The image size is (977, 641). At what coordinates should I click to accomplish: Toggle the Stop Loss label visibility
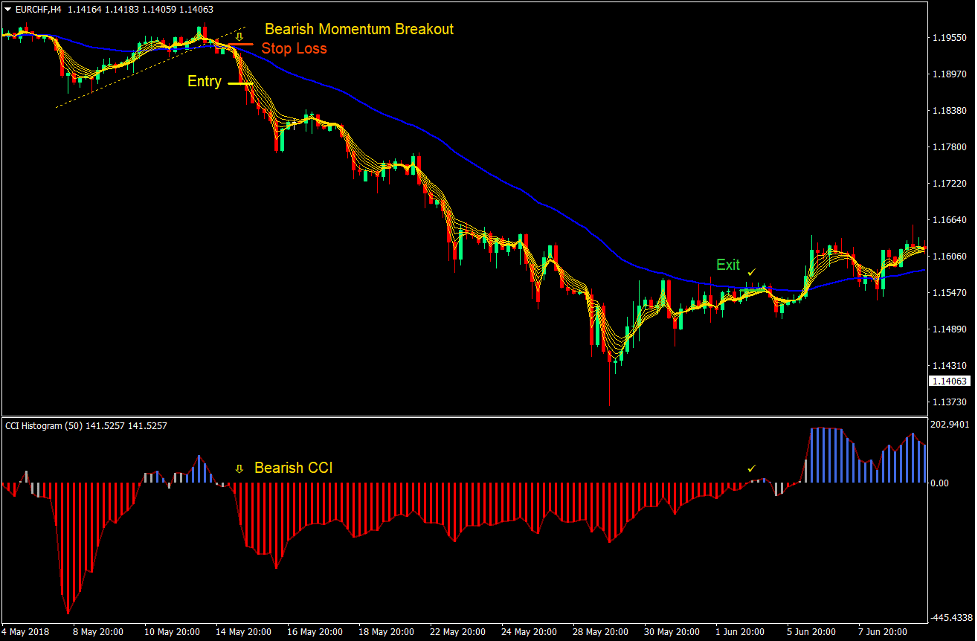(294, 48)
